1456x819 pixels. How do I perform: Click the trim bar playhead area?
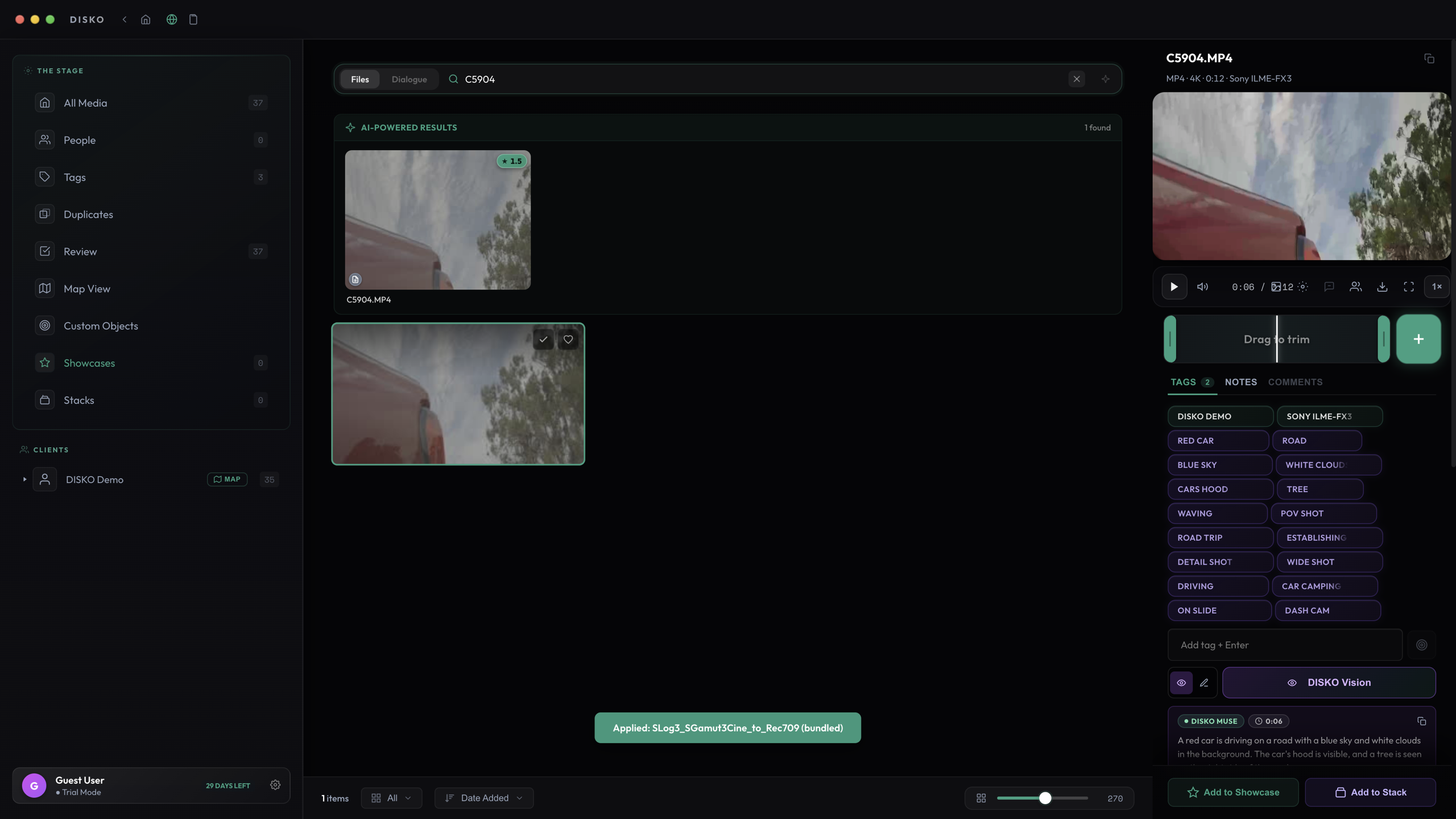pos(1277,339)
